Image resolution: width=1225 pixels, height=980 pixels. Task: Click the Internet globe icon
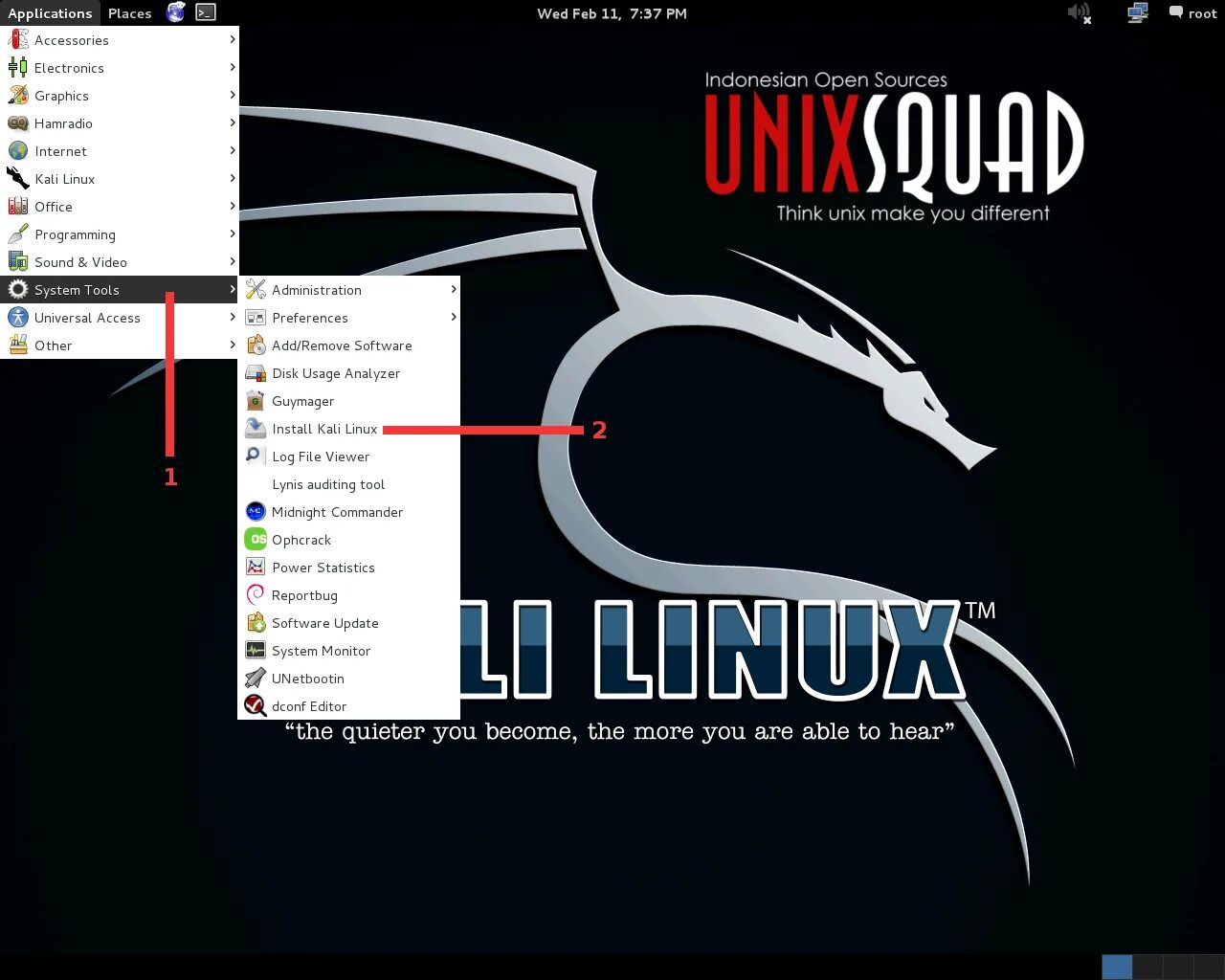[x=18, y=151]
